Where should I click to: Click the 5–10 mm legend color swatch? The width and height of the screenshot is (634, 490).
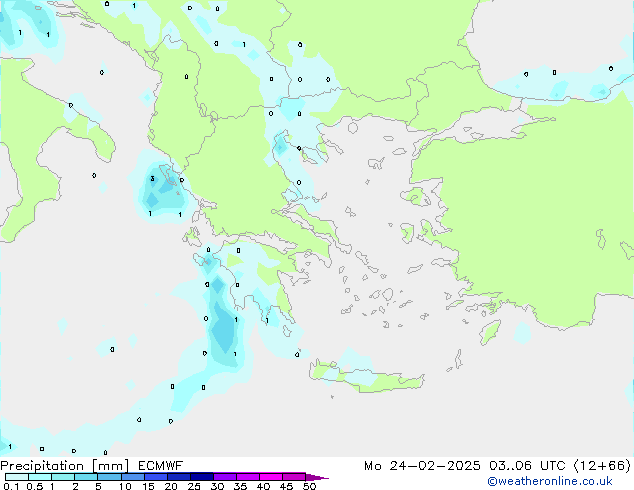(109, 477)
